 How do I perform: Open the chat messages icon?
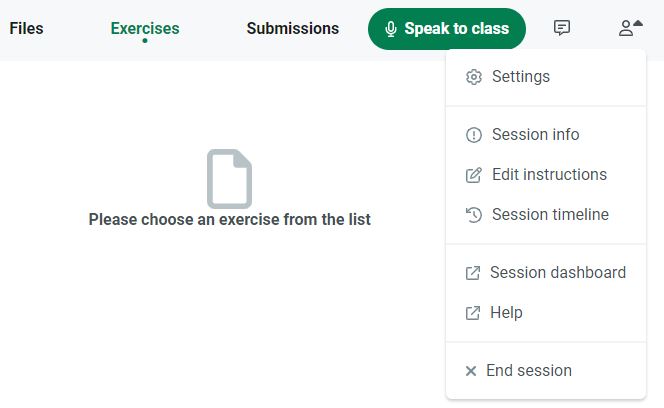[562, 28]
